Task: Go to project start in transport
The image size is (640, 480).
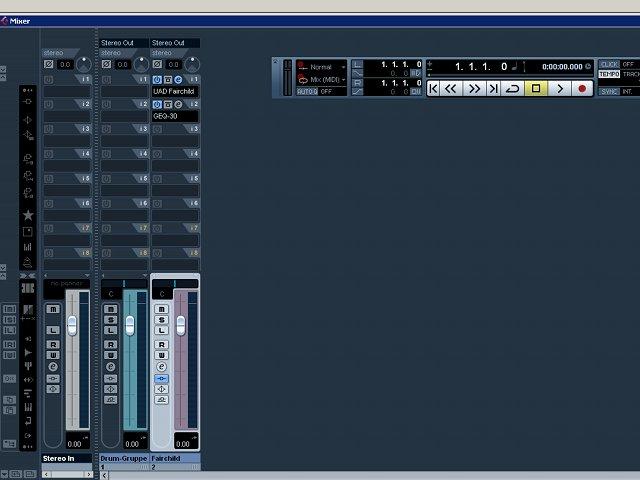Action: pos(433,89)
